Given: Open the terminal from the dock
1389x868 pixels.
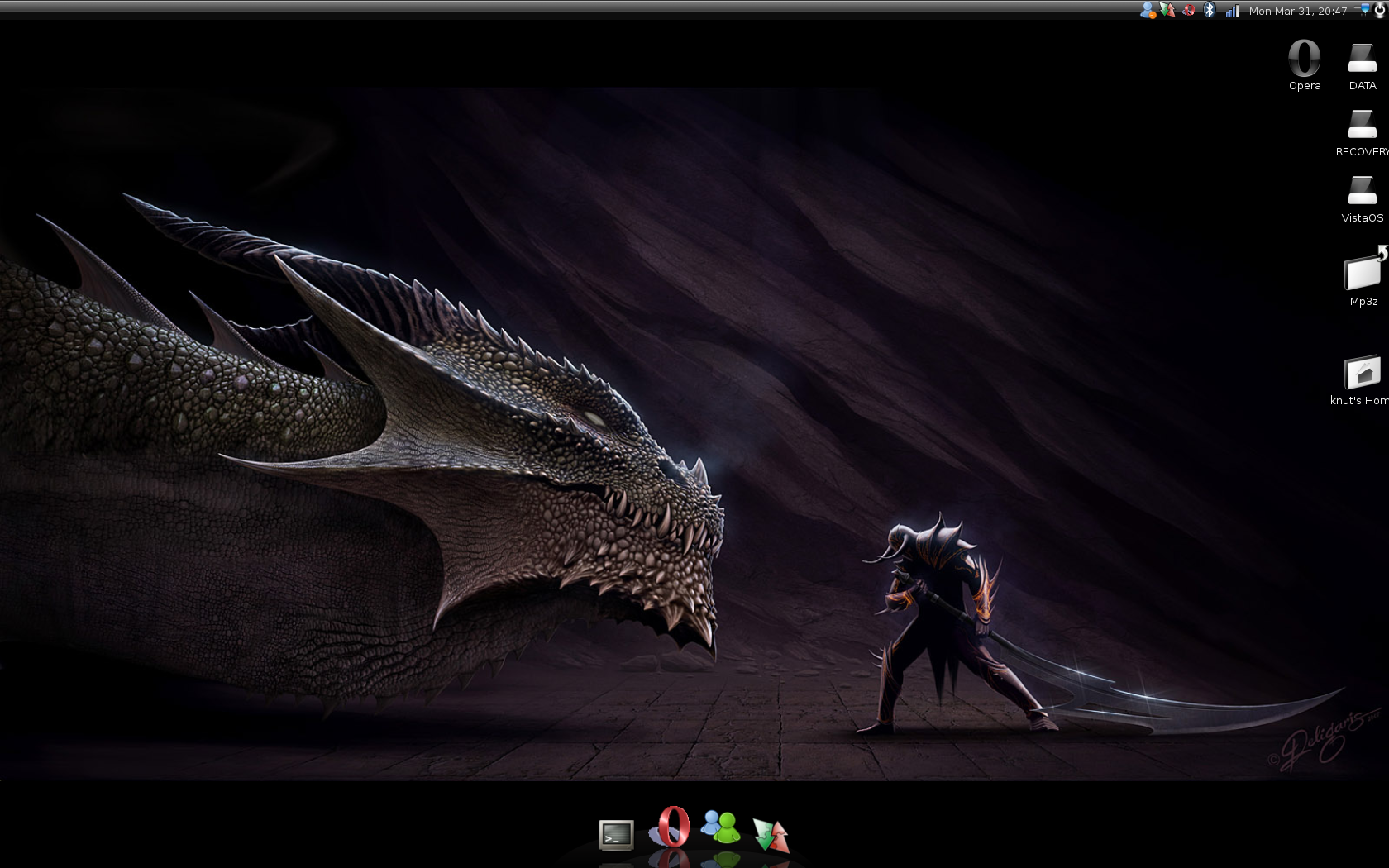Looking at the screenshot, I should [x=616, y=835].
